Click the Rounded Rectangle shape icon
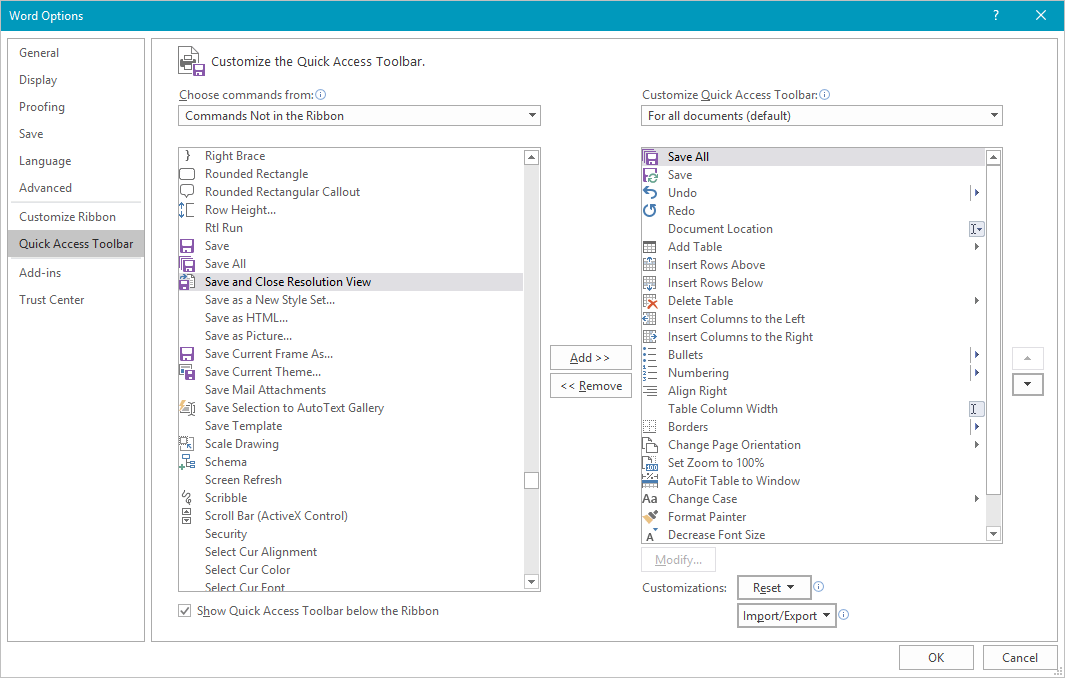Image resolution: width=1065 pixels, height=678 pixels. tap(187, 174)
